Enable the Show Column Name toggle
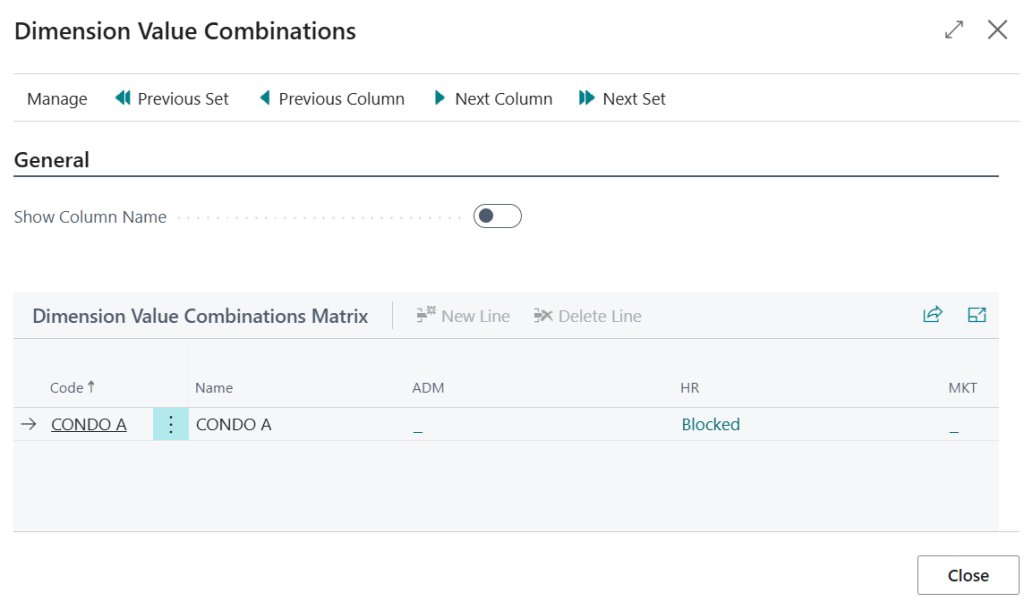The image size is (1024, 610). 497,216
